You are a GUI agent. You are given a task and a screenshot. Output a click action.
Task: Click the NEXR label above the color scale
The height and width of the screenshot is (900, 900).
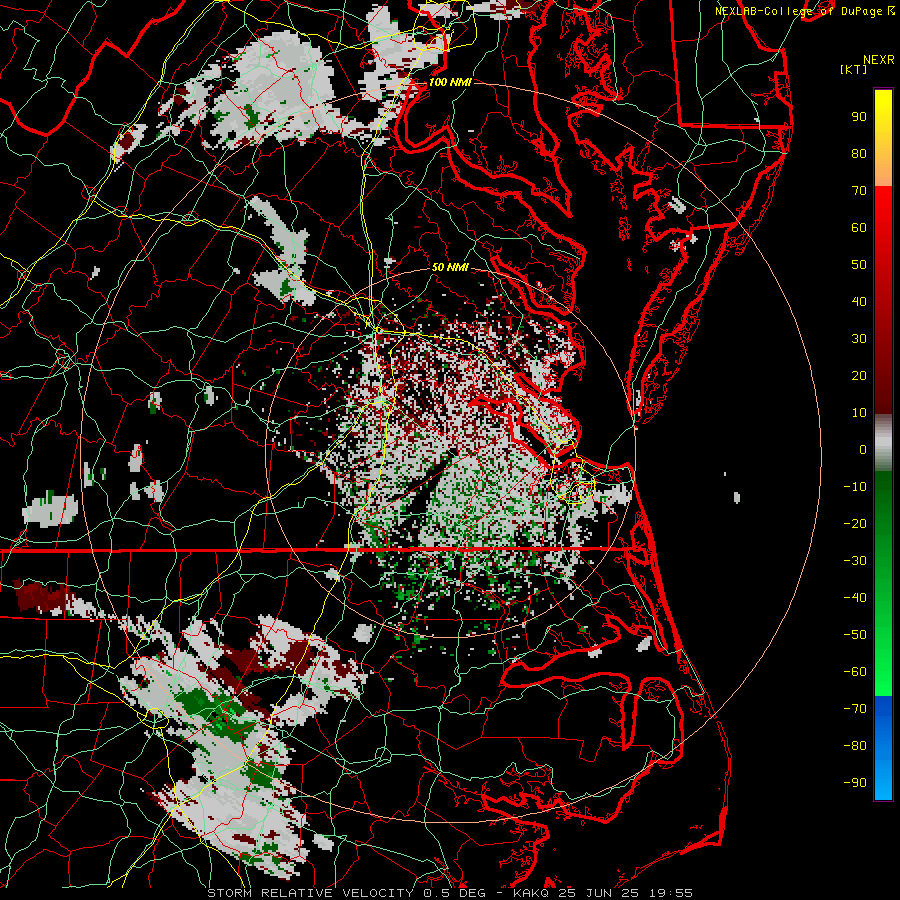(x=879, y=60)
